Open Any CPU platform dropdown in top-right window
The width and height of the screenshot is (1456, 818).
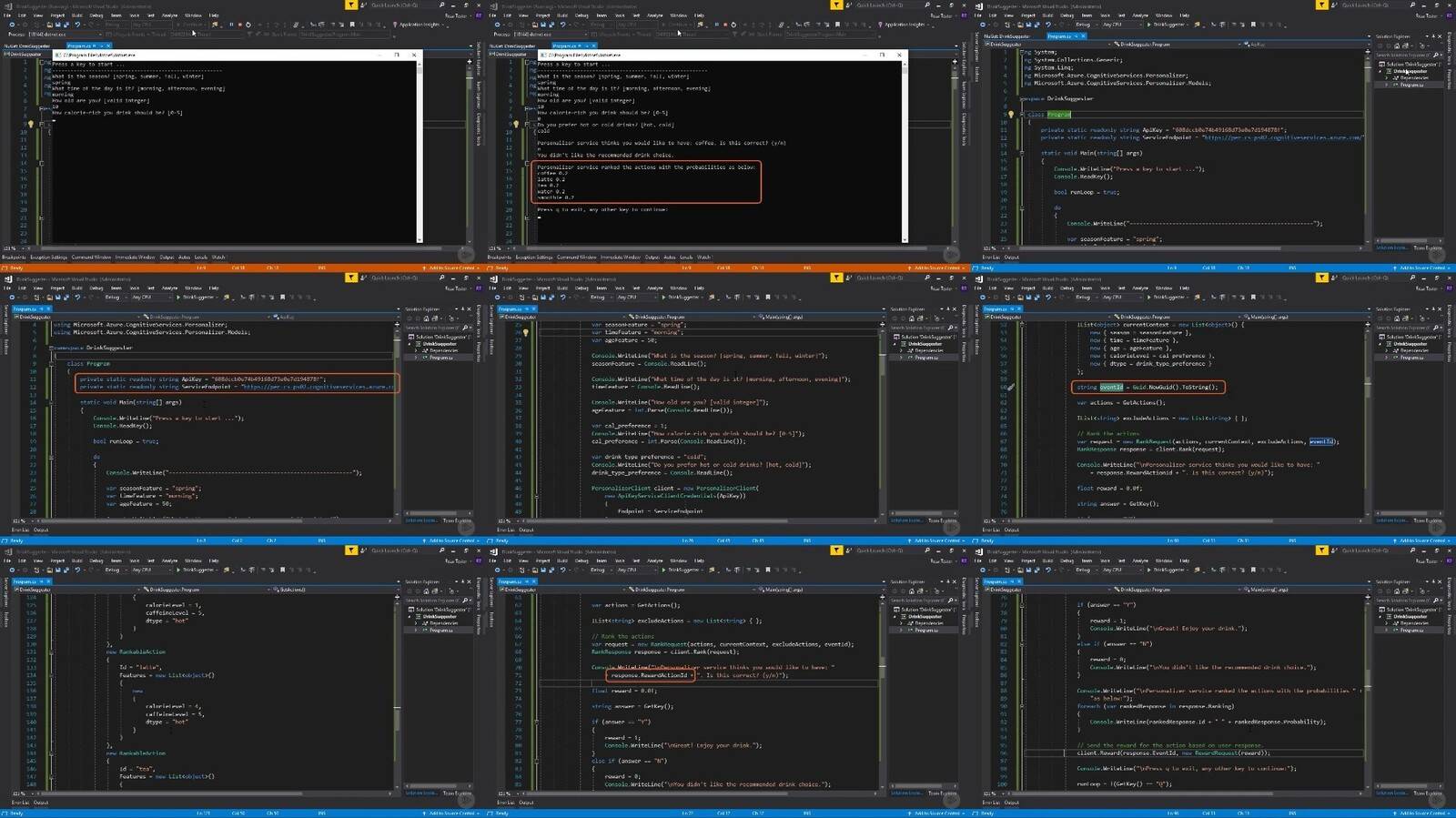point(1122,25)
